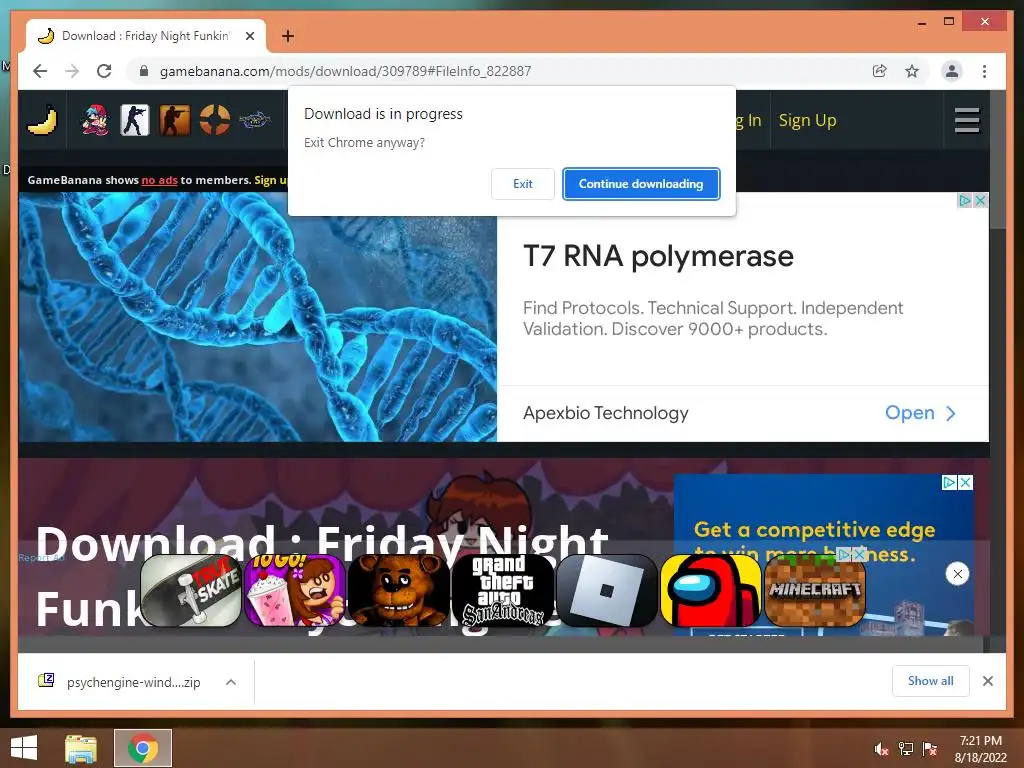Open the network tray icon
Viewport: 1024px width, 768px height.
pyautogui.click(x=906, y=749)
